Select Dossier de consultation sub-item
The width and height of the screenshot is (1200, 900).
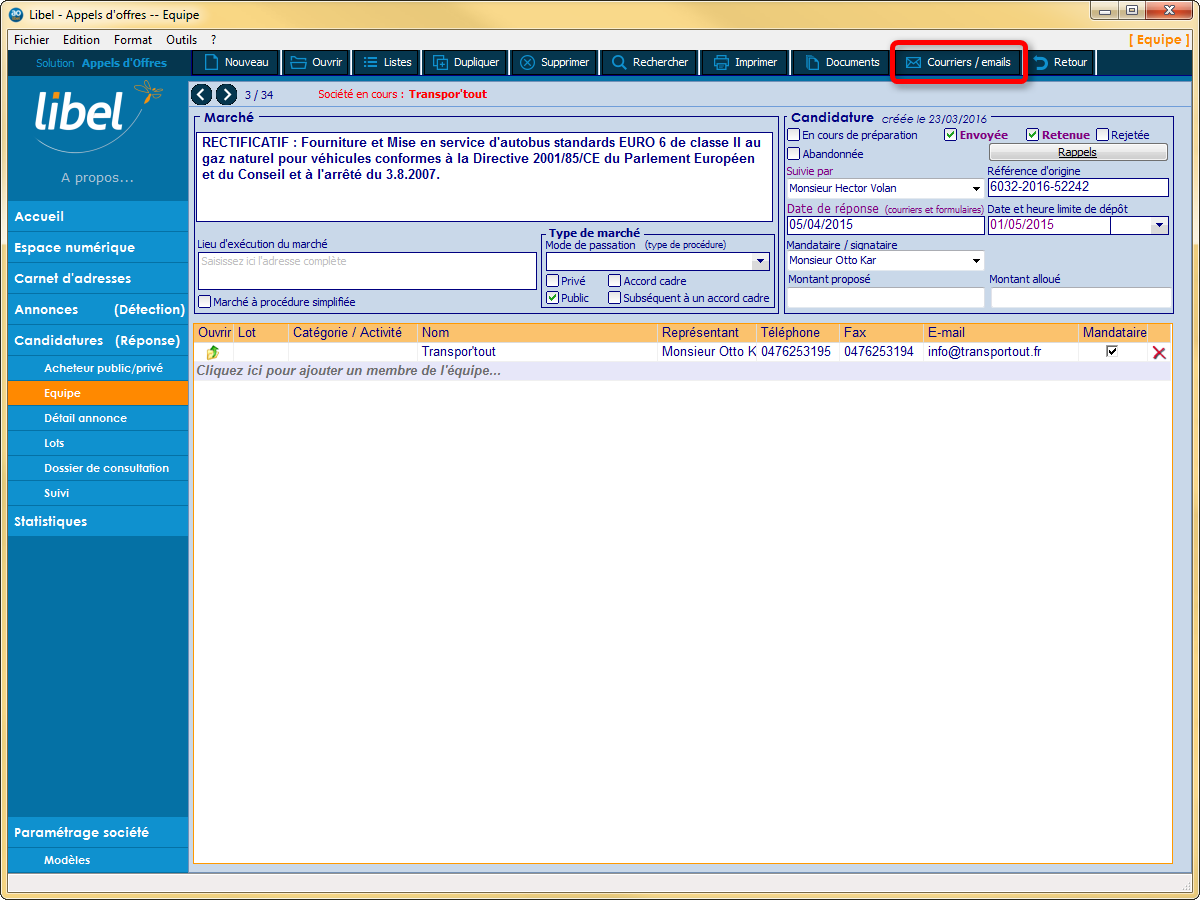coord(97,468)
